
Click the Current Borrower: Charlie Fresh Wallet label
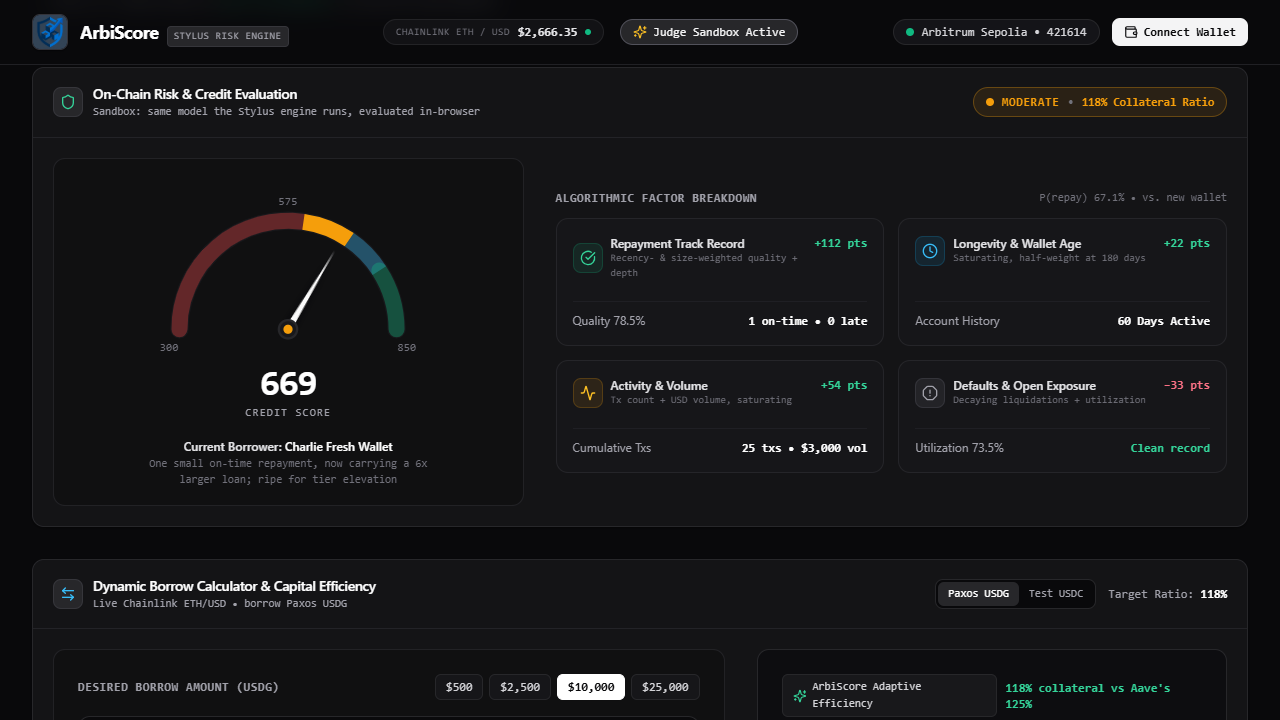pyautogui.click(x=288, y=447)
